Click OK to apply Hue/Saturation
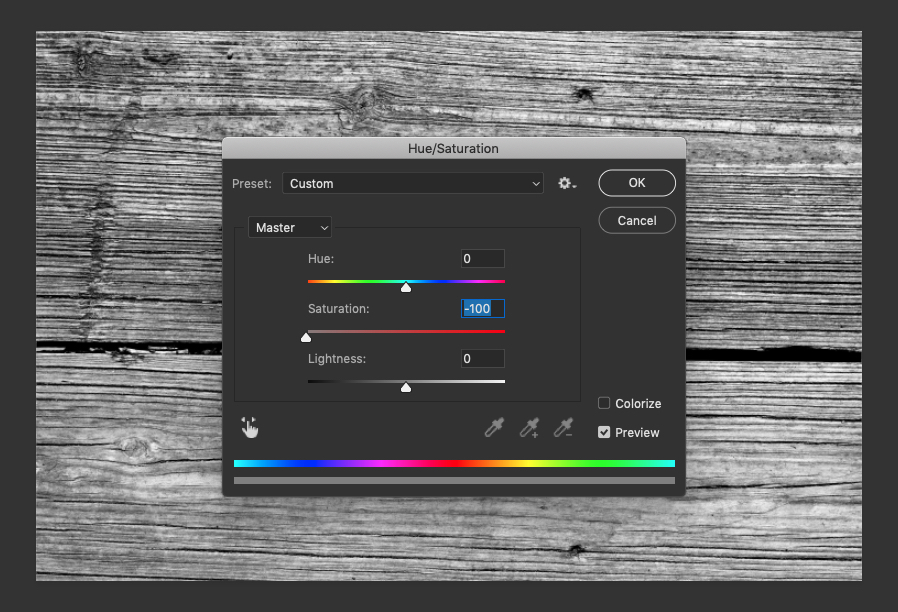Screen dimensions: 898x612 pos(637,183)
